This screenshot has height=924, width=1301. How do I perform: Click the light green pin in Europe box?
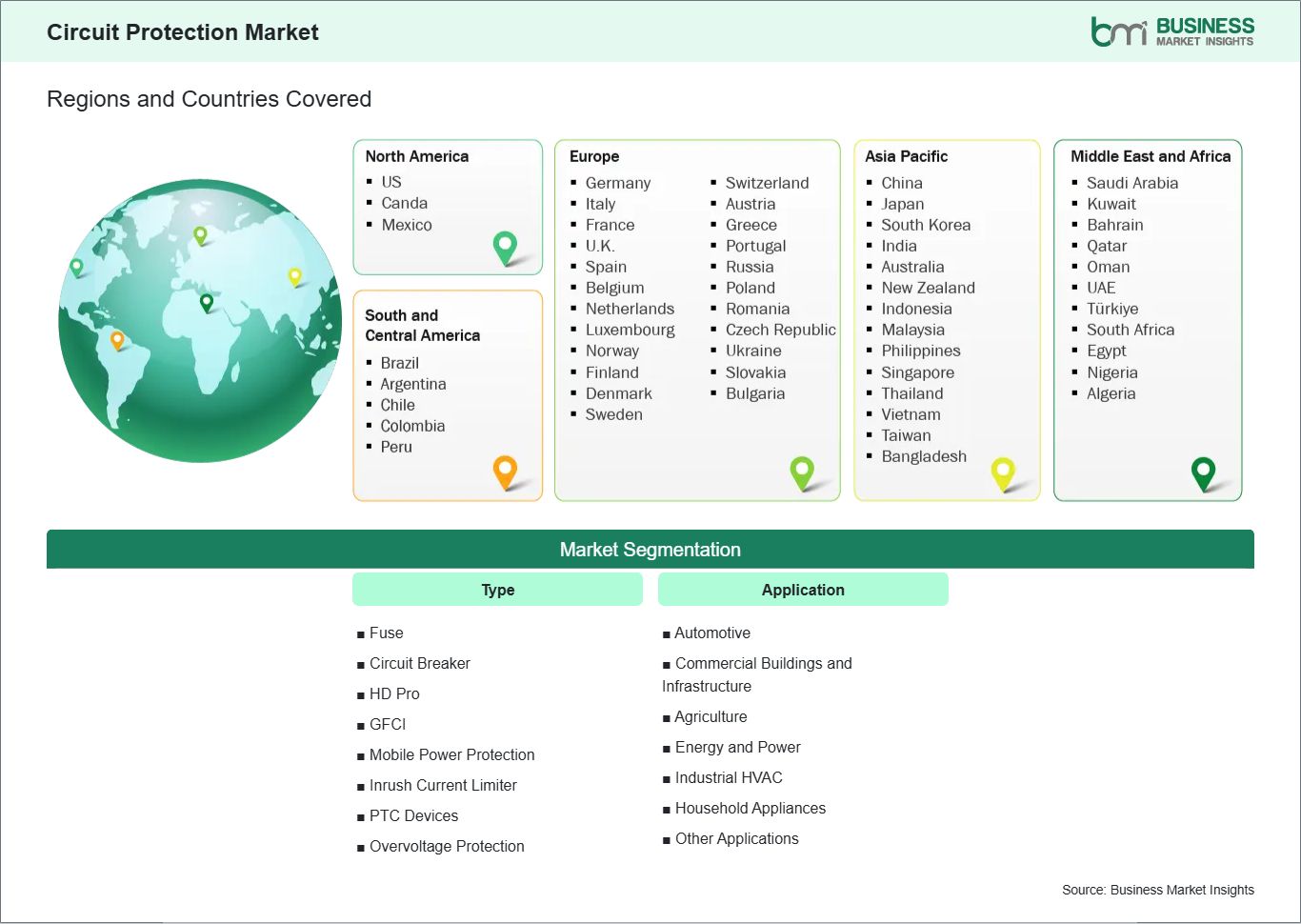click(x=802, y=471)
